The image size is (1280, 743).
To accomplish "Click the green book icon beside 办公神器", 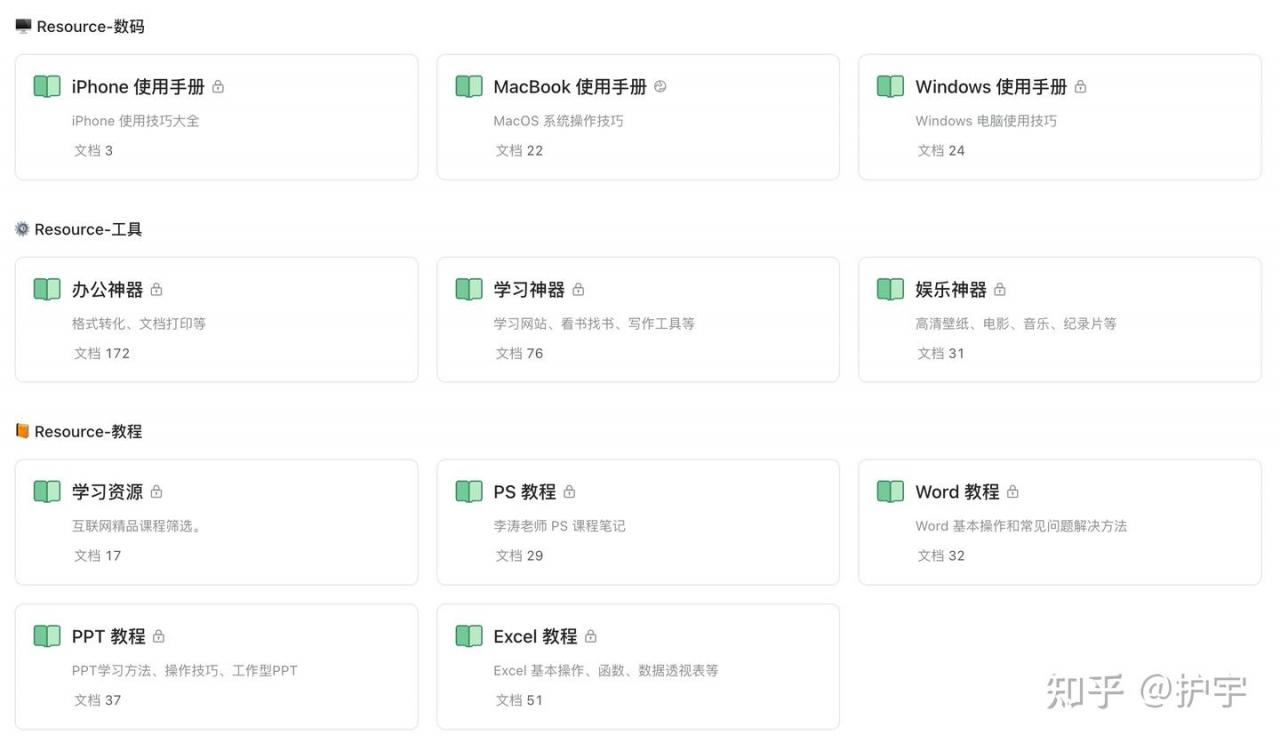I will [x=47, y=289].
